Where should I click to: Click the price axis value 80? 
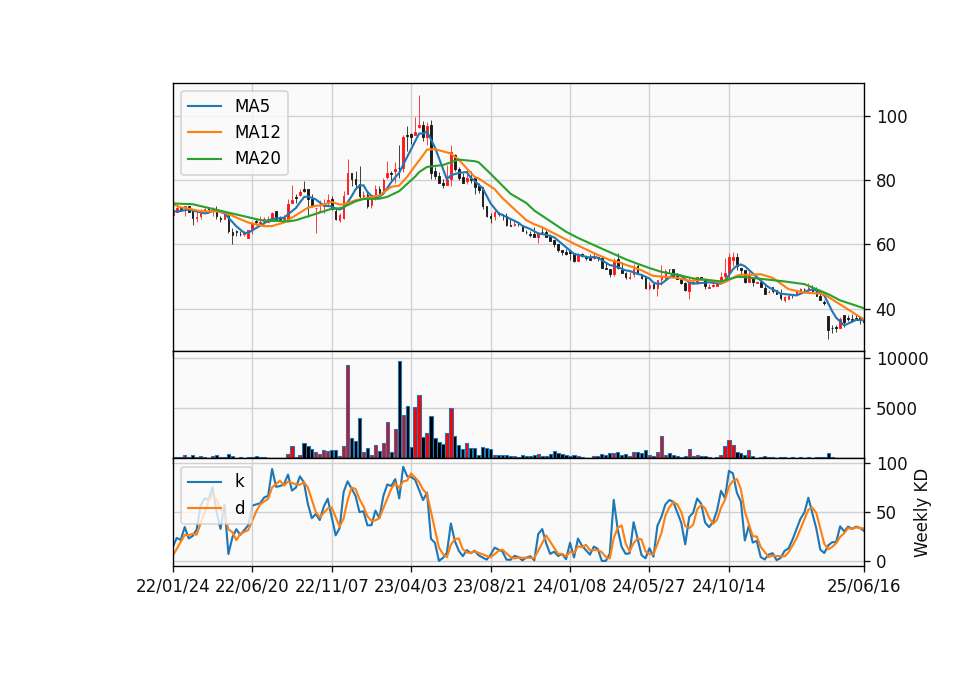point(887,181)
